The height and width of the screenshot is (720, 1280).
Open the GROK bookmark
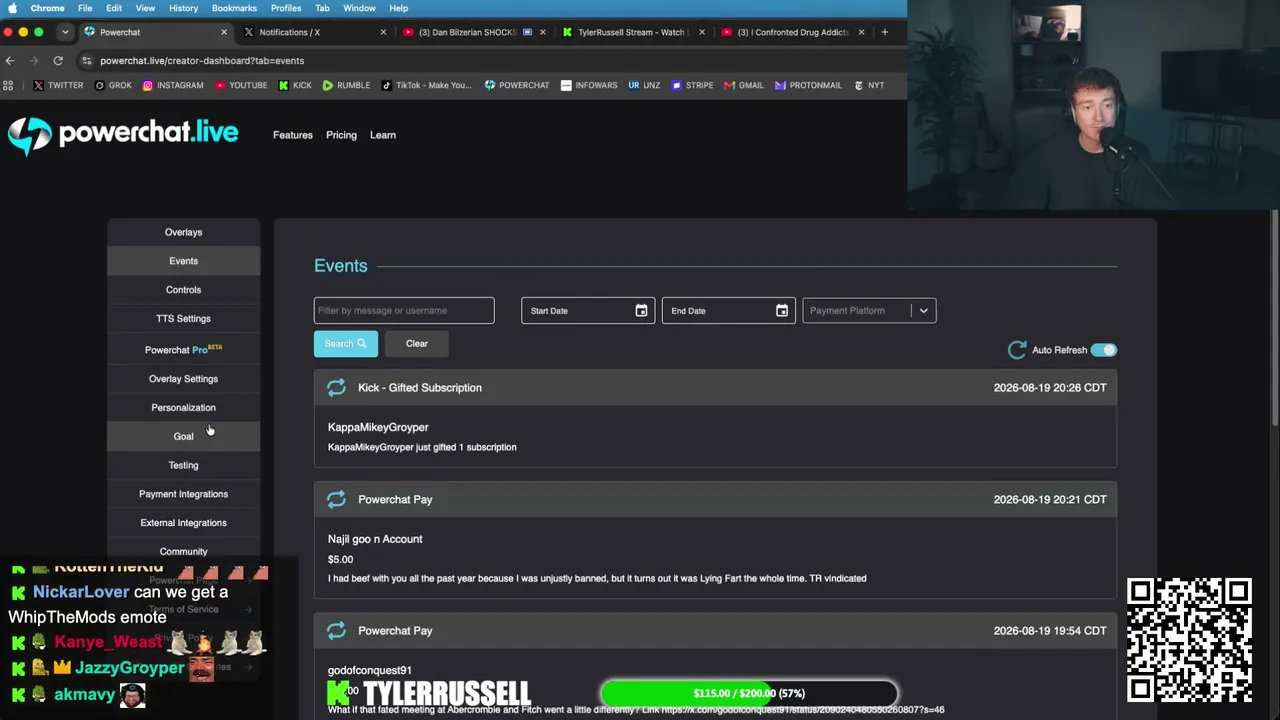113,85
